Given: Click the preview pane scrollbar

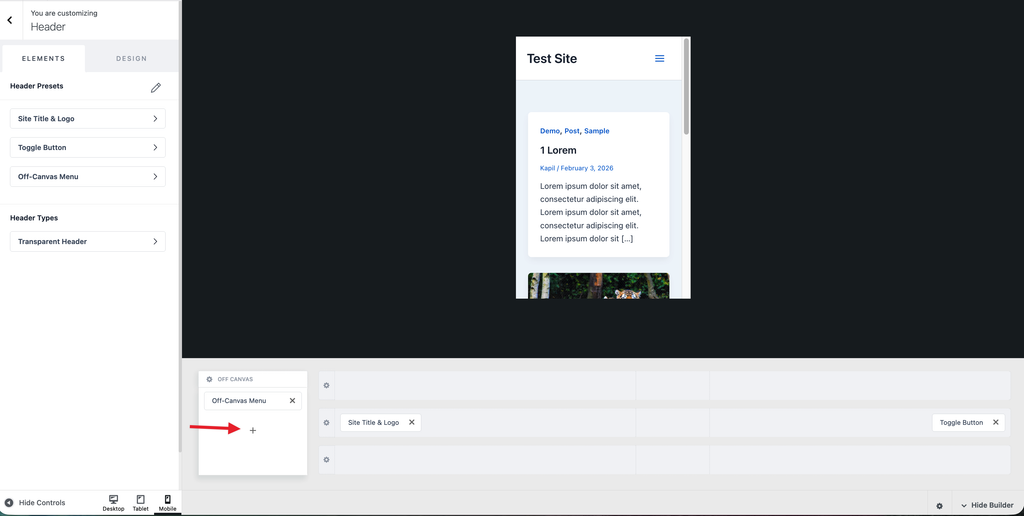Looking at the screenshot, I should point(686,87).
